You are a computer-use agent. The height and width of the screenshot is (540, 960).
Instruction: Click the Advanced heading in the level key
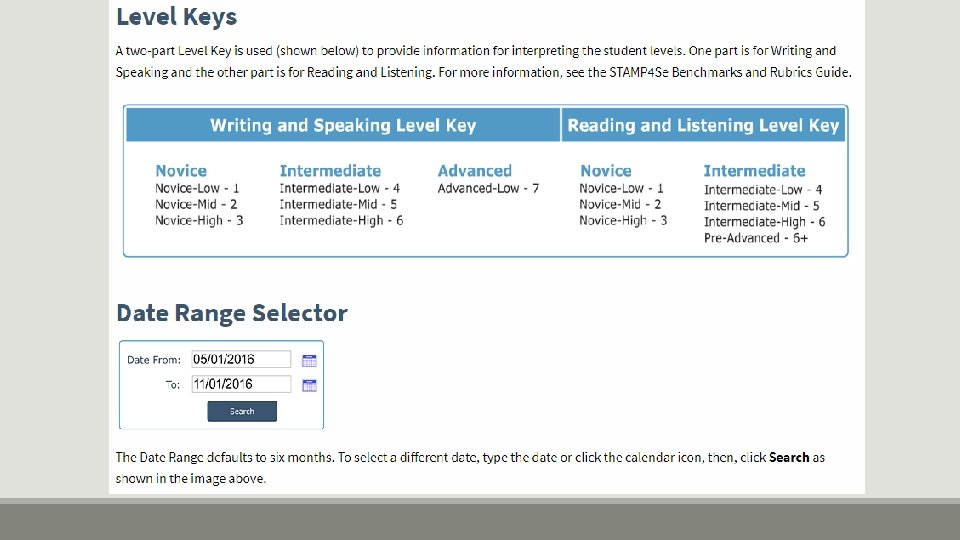(x=474, y=171)
